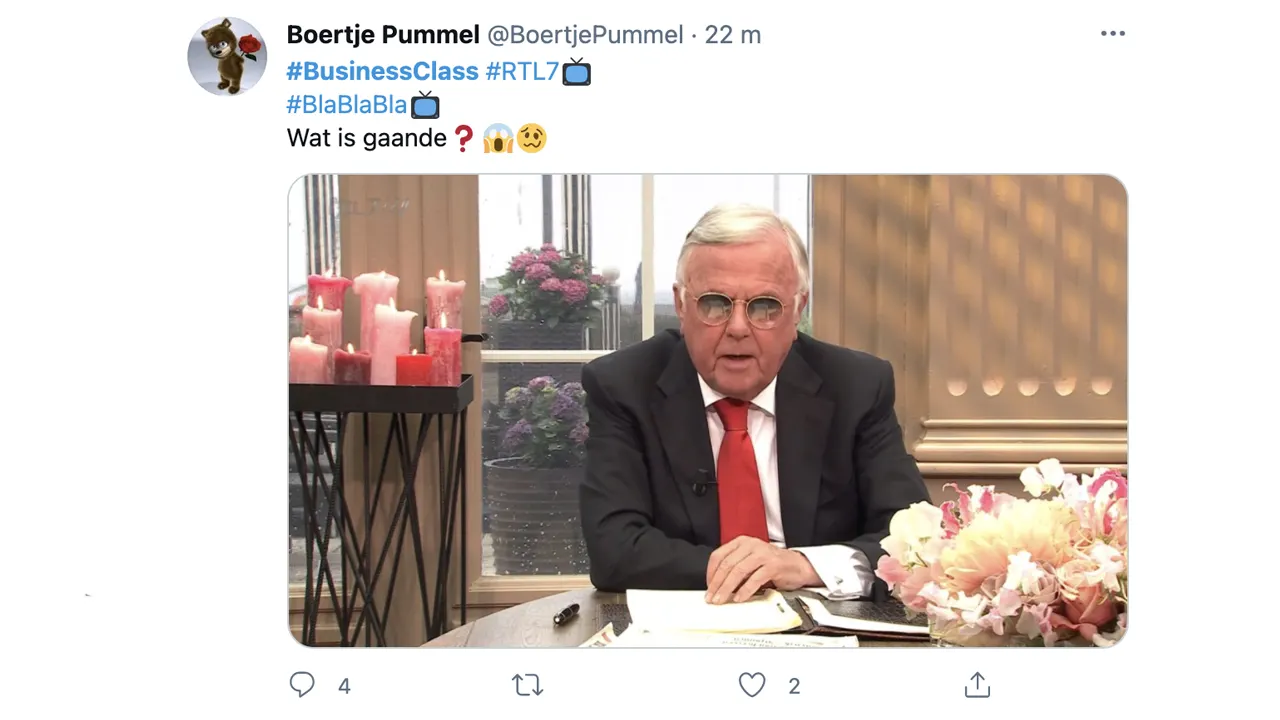Screen dimensions: 1280x720
Task: Open the tweet via 22 m timestamp
Action: pyautogui.click(x=733, y=35)
